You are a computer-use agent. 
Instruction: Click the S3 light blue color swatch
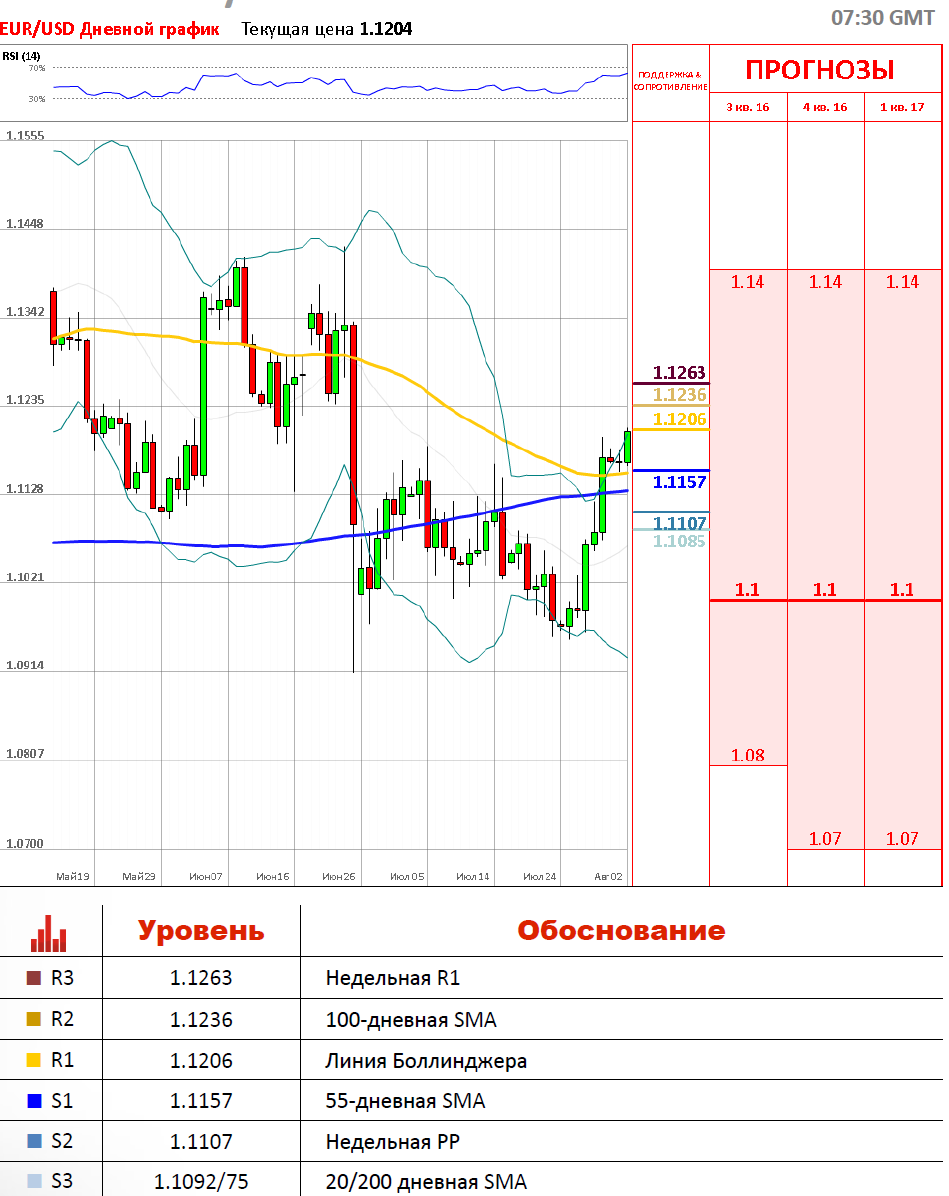coord(34,1181)
